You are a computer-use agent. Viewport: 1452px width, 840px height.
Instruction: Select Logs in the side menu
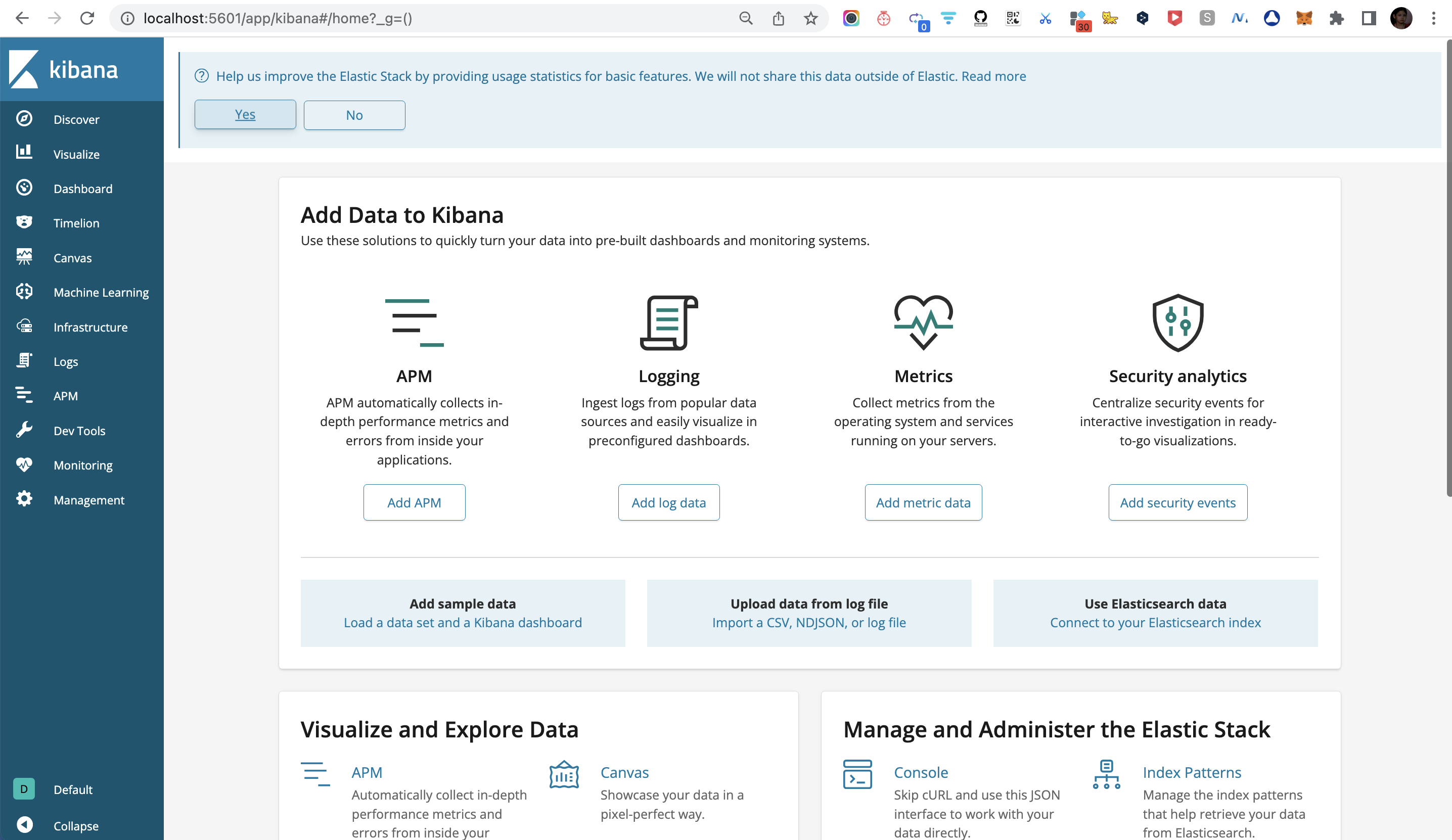[x=66, y=361]
